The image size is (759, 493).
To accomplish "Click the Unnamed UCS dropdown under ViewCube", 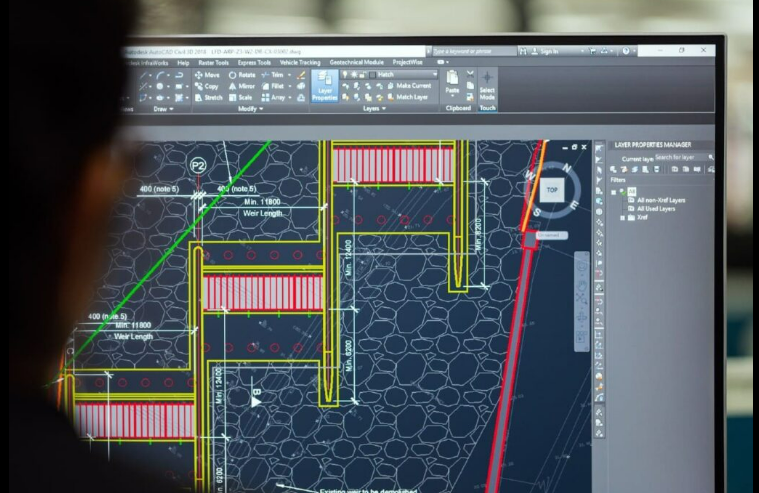I will (x=551, y=235).
